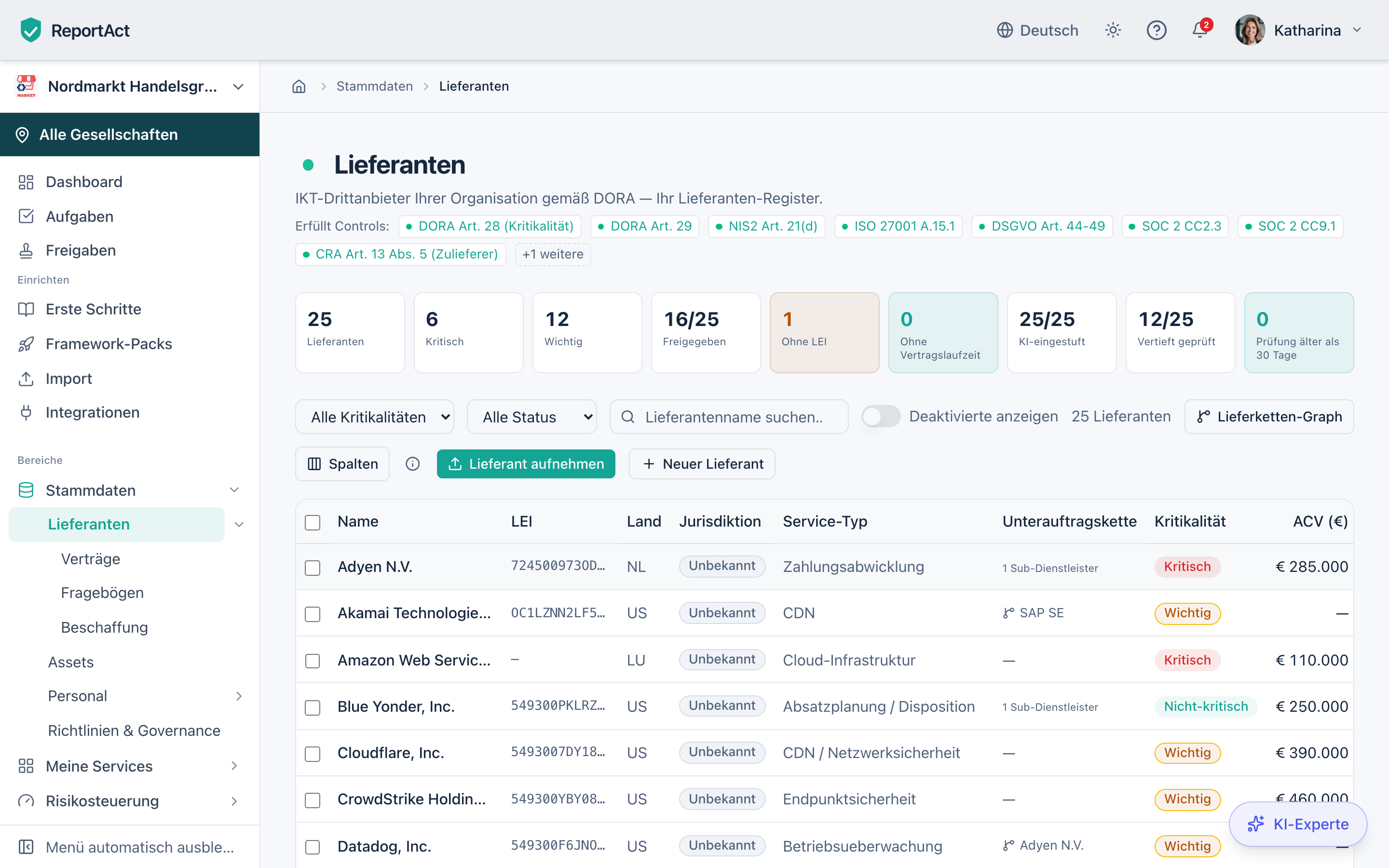Open Fragebögen submenu item

102,593
